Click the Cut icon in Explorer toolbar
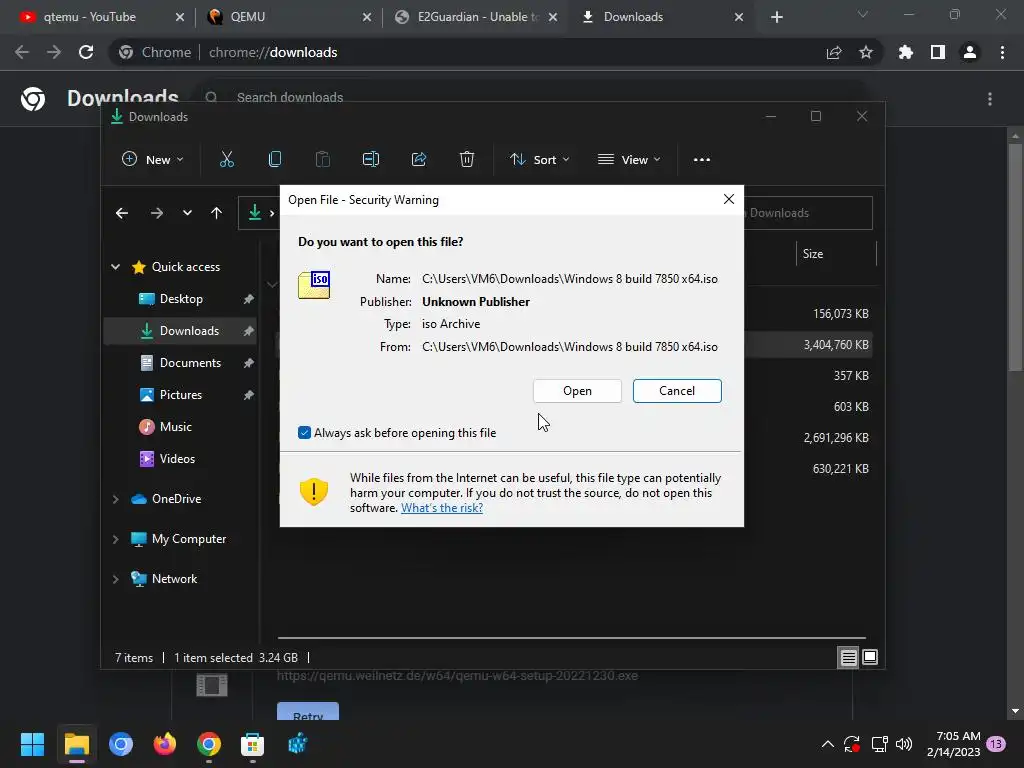Viewport: 1024px width, 768px height. pos(227,159)
